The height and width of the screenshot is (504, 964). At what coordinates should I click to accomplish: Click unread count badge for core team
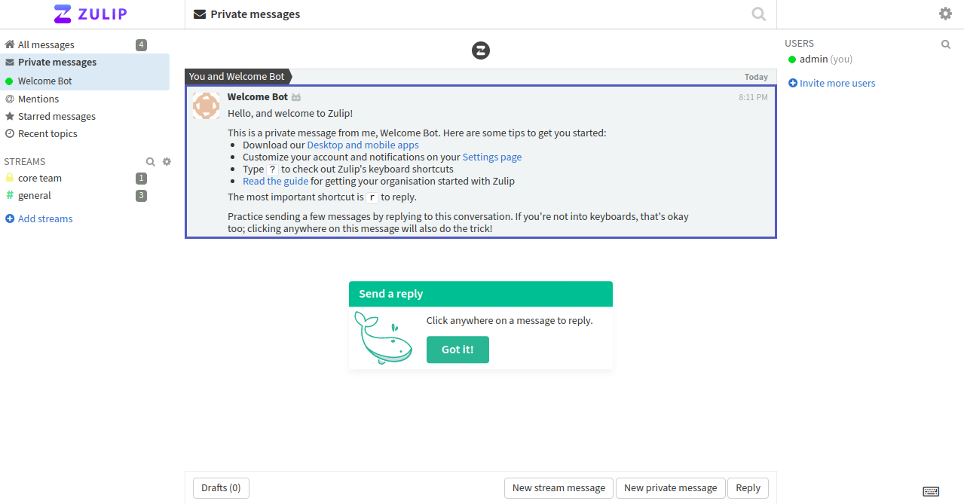pos(141,178)
